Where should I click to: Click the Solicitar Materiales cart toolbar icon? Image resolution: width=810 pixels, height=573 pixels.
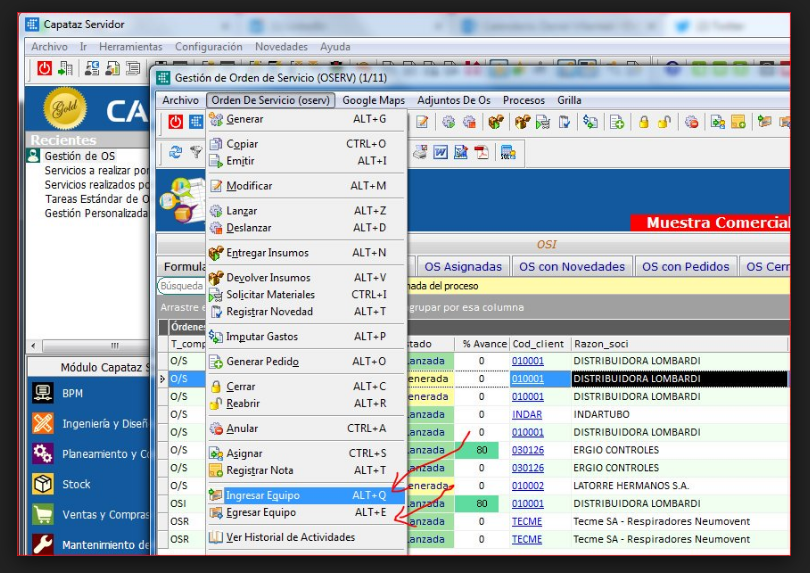tap(543, 122)
